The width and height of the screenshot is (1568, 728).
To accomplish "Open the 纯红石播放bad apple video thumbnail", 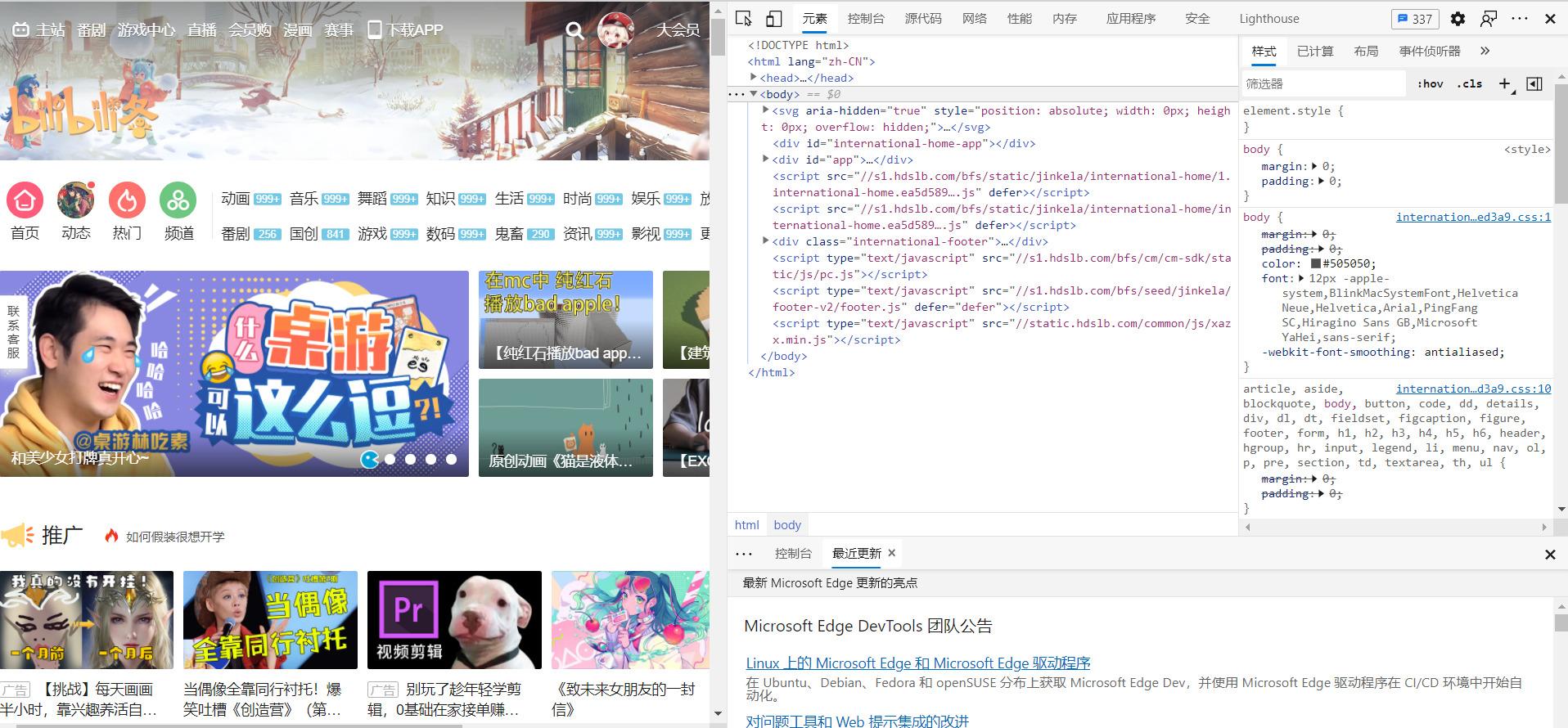I will tap(565, 320).
